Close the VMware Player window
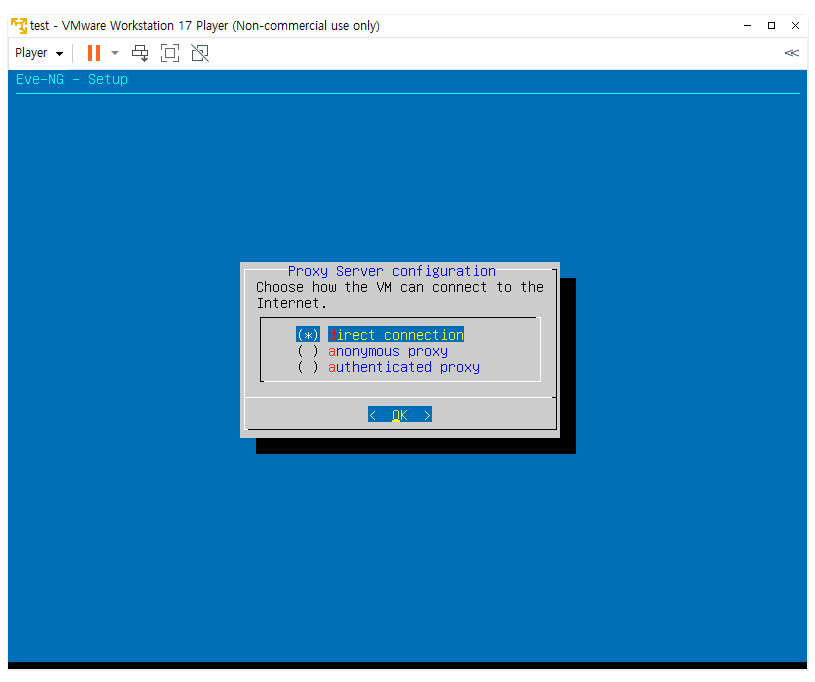Image resolution: width=815 pixels, height=682 pixels. point(795,25)
